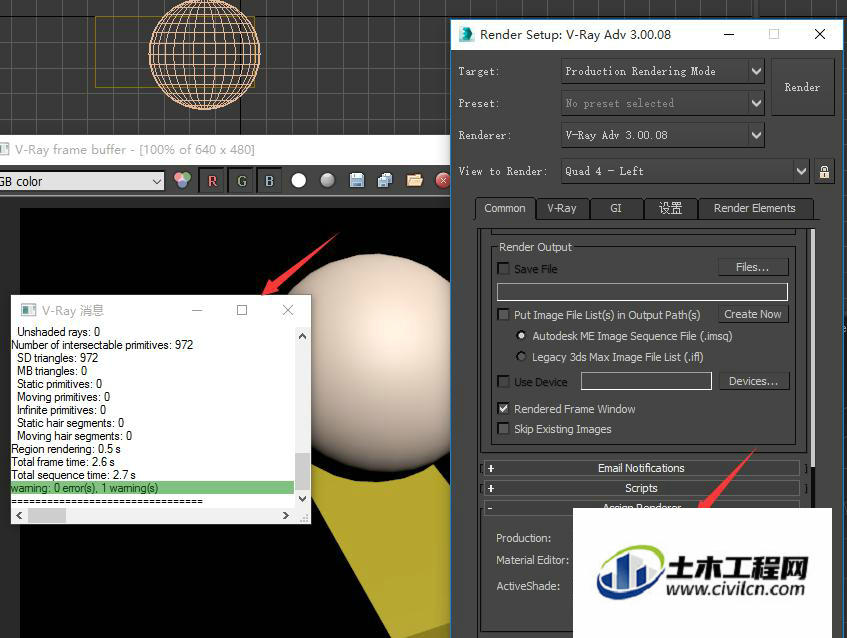This screenshot has height=638, width=847.
Task: Switch to monochromatic mode gray sphere icon
Action: coord(327,180)
